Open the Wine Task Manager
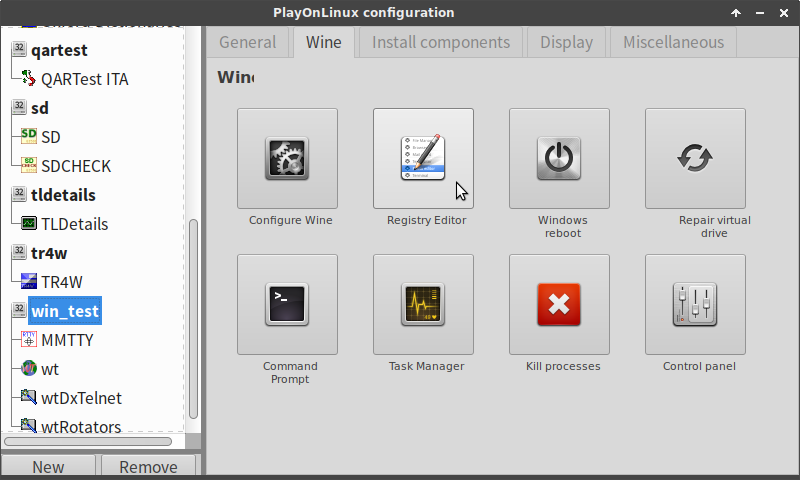This screenshot has height=480, width=800. tap(423, 305)
